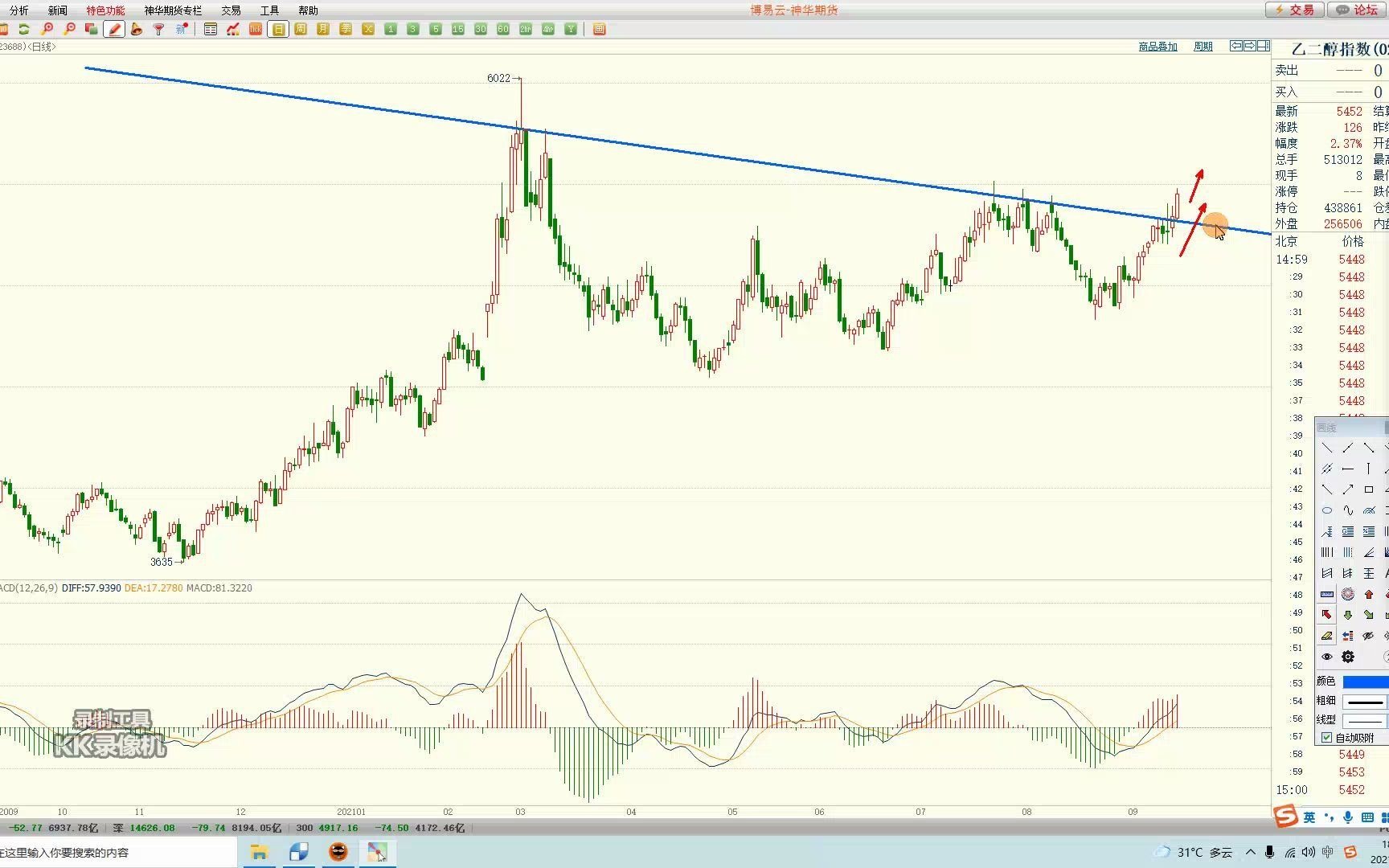Click the Windows search input box
Screen dimensions: 1389x868
(x=118, y=852)
